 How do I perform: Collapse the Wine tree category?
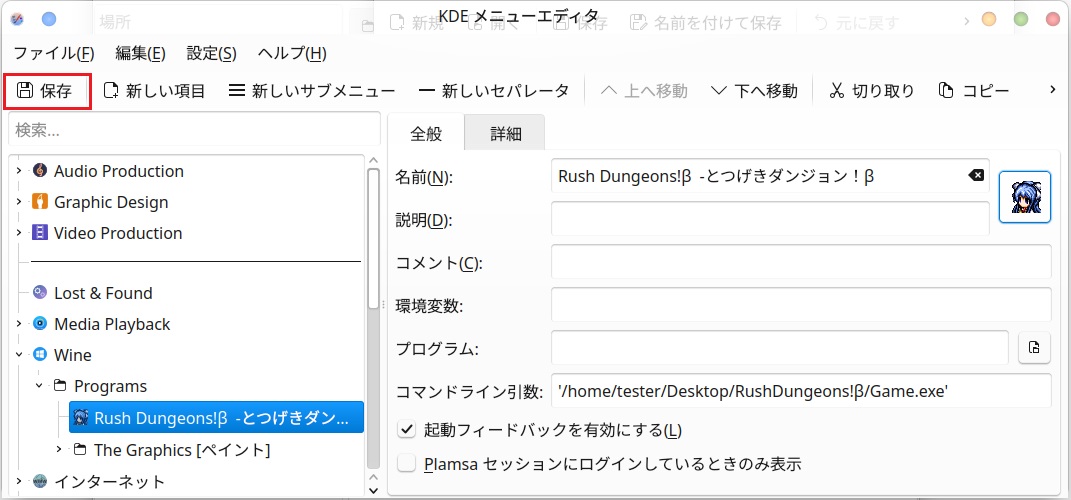coord(19,355)
